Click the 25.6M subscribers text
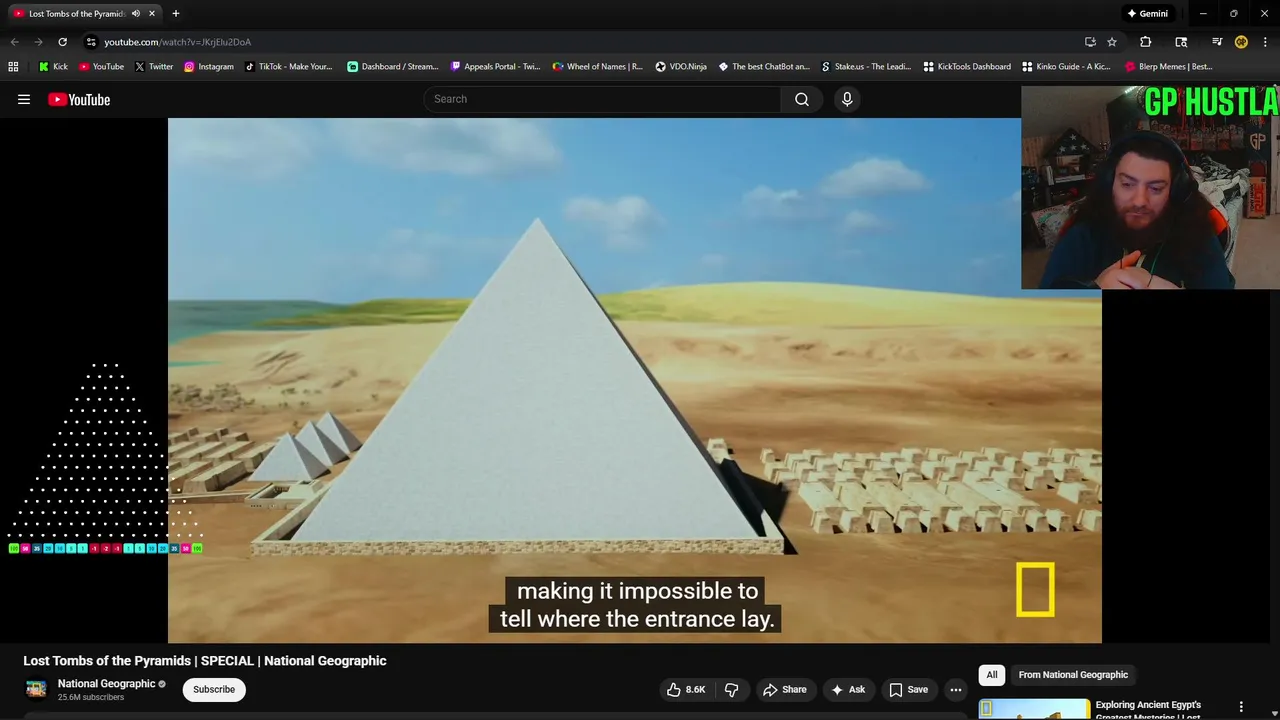 click(x=91, y=697)
